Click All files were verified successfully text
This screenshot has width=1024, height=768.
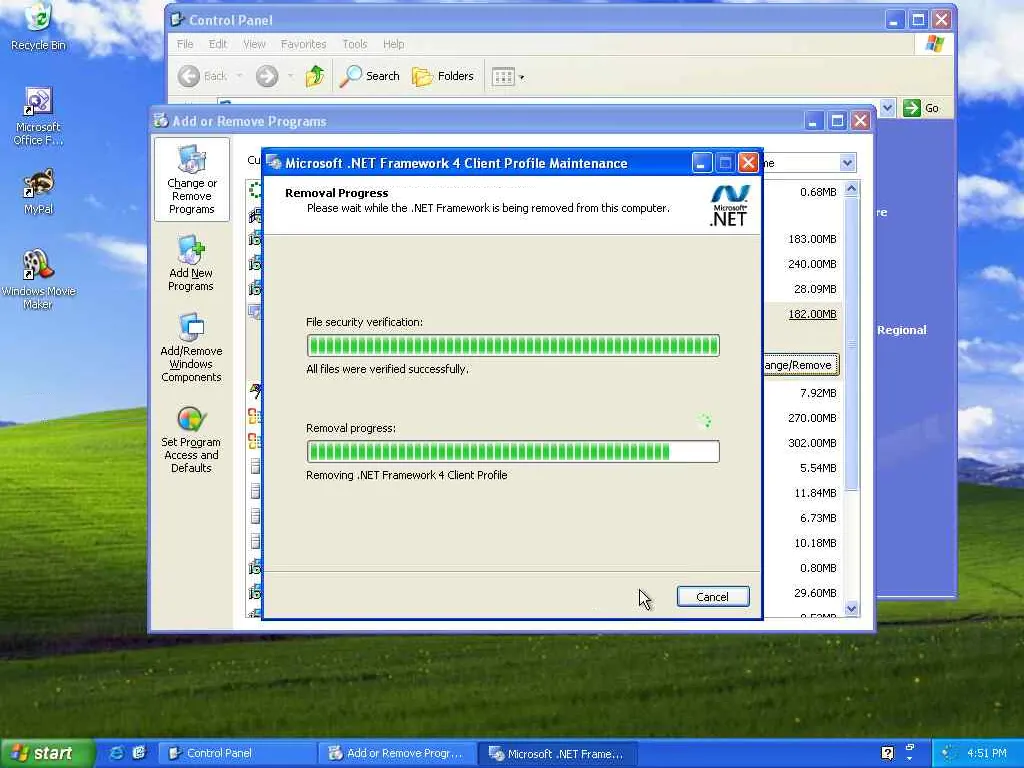coord(387,369)
